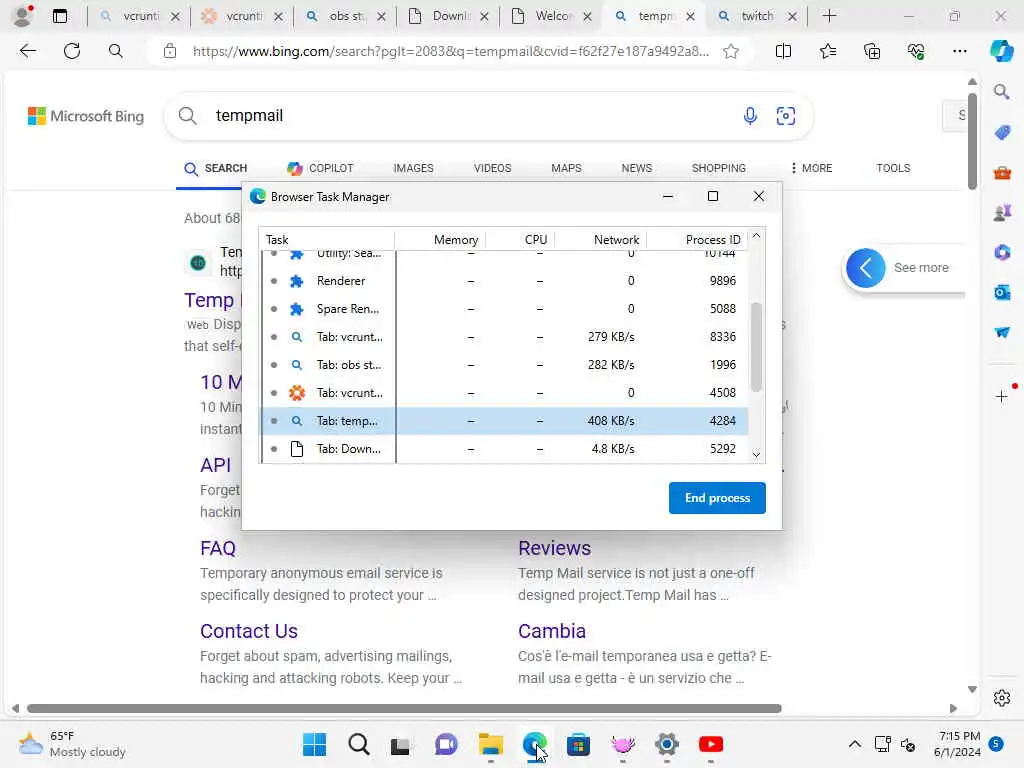
Task: Click the page horizontal scrollbar
Action: point(404,709)
